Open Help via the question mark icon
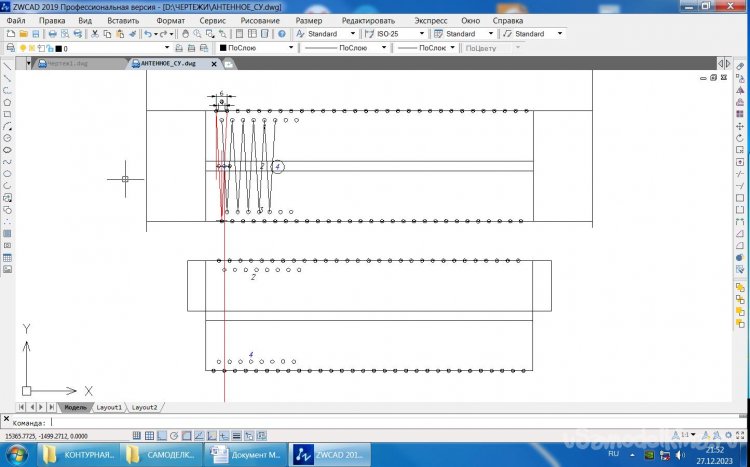 284,33
